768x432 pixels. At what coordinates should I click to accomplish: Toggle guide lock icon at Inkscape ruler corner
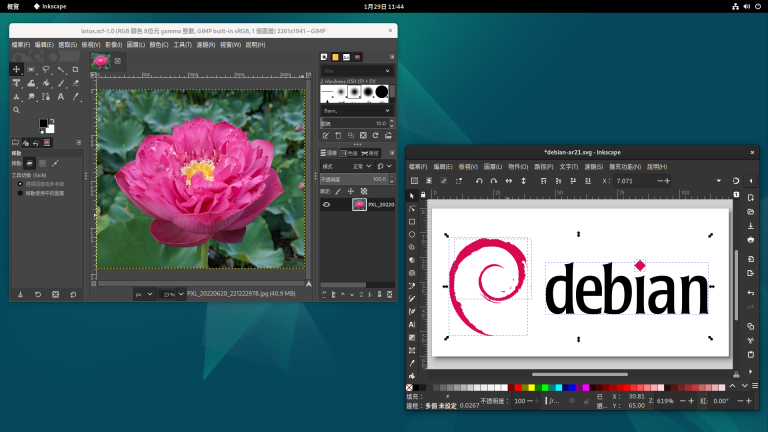423,195
